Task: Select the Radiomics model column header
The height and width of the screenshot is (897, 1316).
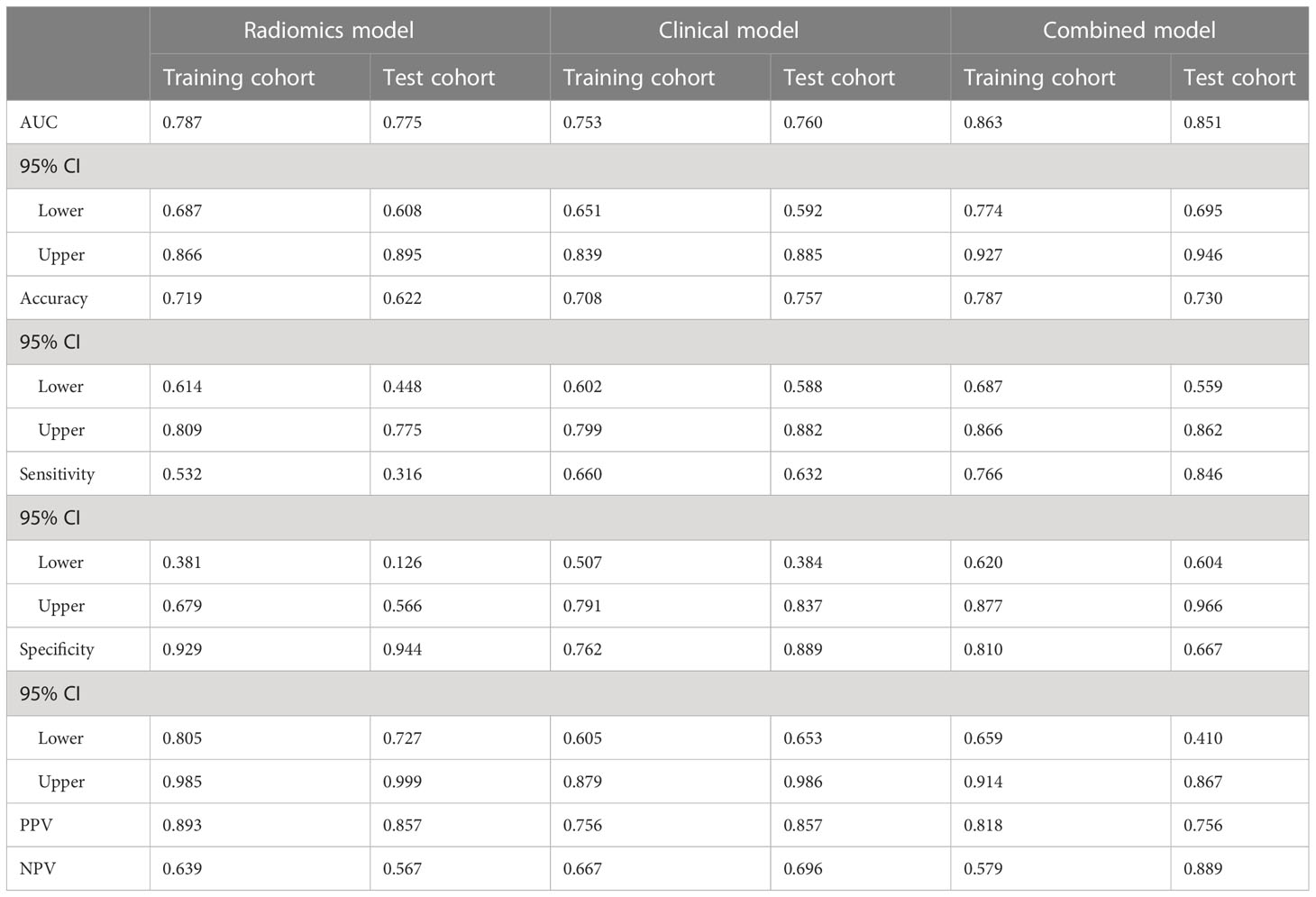Action: (x=328, y=31)
